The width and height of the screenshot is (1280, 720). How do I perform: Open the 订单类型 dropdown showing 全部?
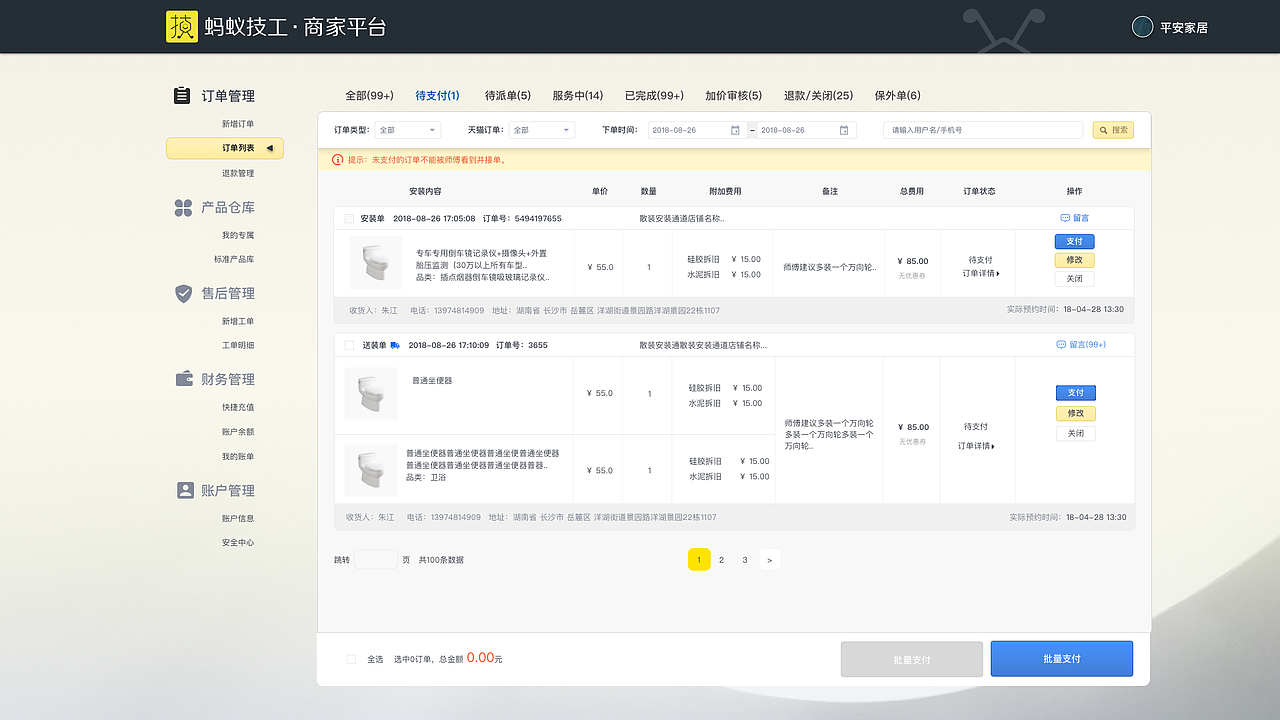pyautogui.click(x=407, y=130)
